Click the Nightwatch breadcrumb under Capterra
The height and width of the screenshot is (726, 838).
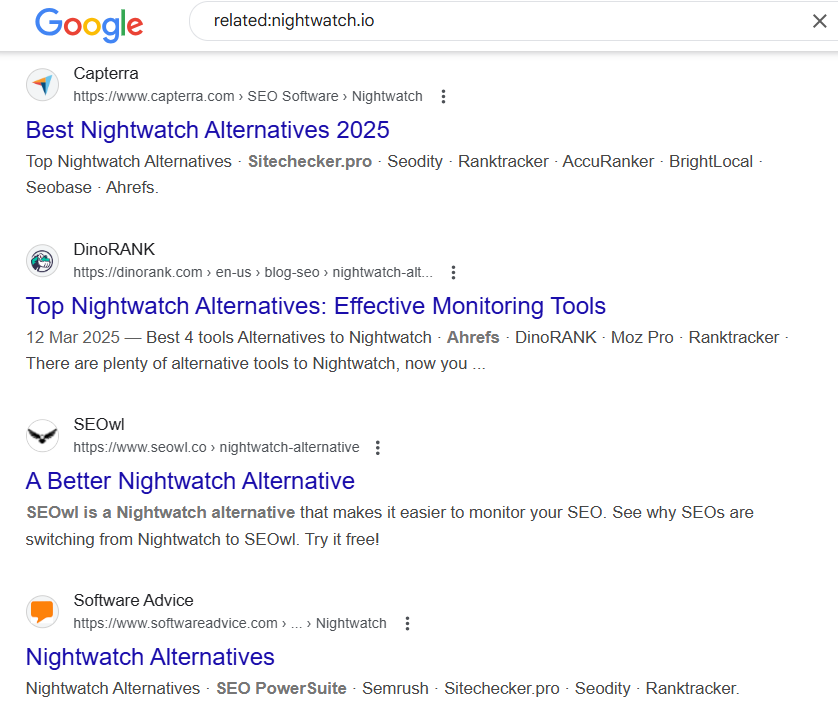click(387, 96)
